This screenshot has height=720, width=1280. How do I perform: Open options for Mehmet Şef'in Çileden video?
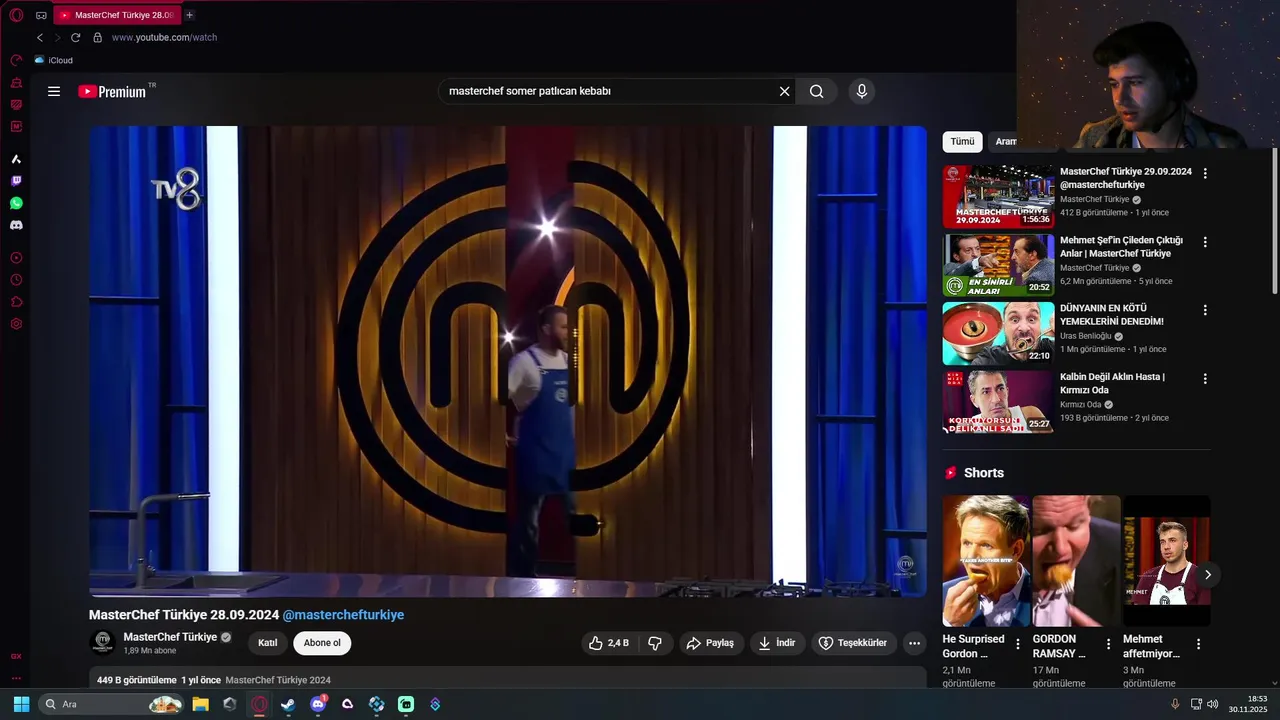[1205, 242]
